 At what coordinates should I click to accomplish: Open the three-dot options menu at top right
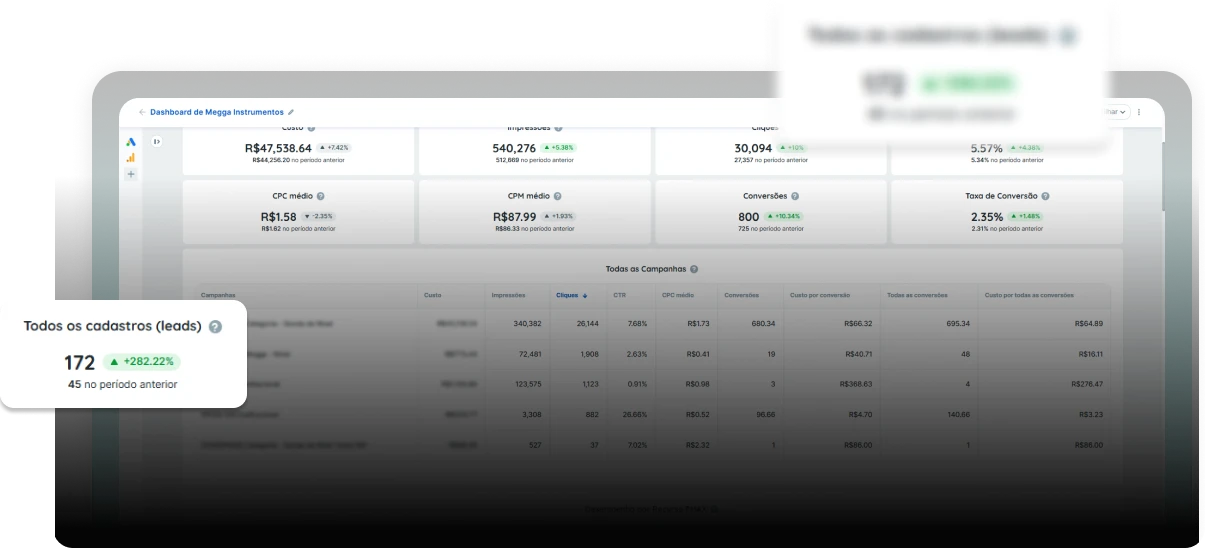pyautogui.click(x=1139, y=112)
